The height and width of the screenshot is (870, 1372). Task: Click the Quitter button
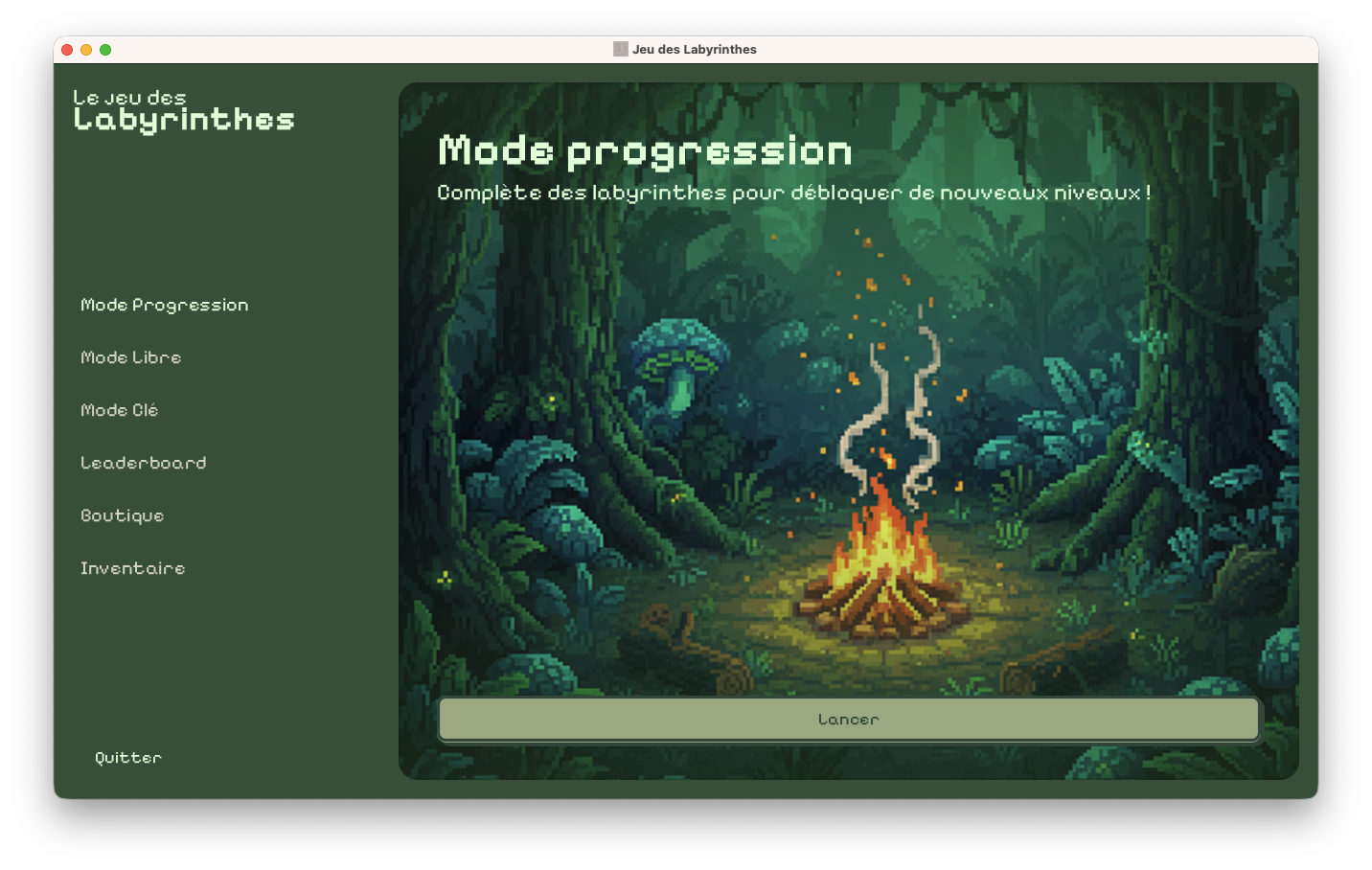pyautogui.click(x=127, y=758)
